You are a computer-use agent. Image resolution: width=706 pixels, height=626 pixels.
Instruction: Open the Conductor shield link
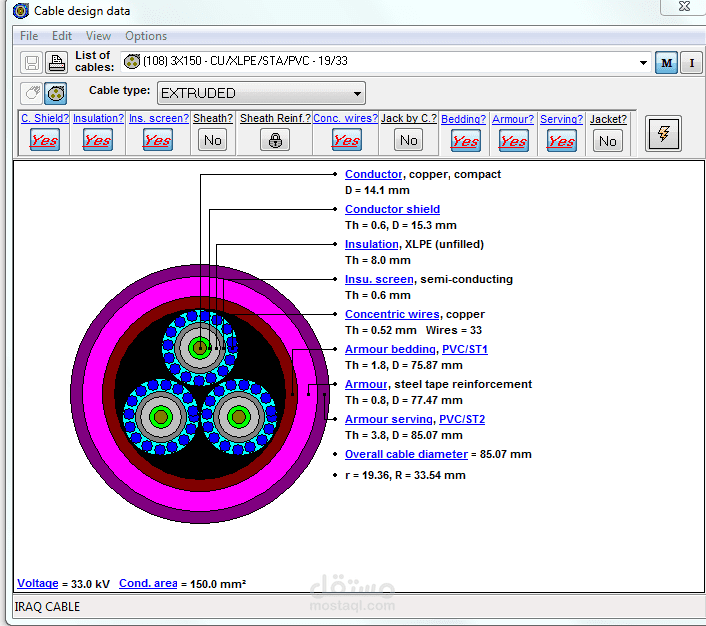pos(392,209)
